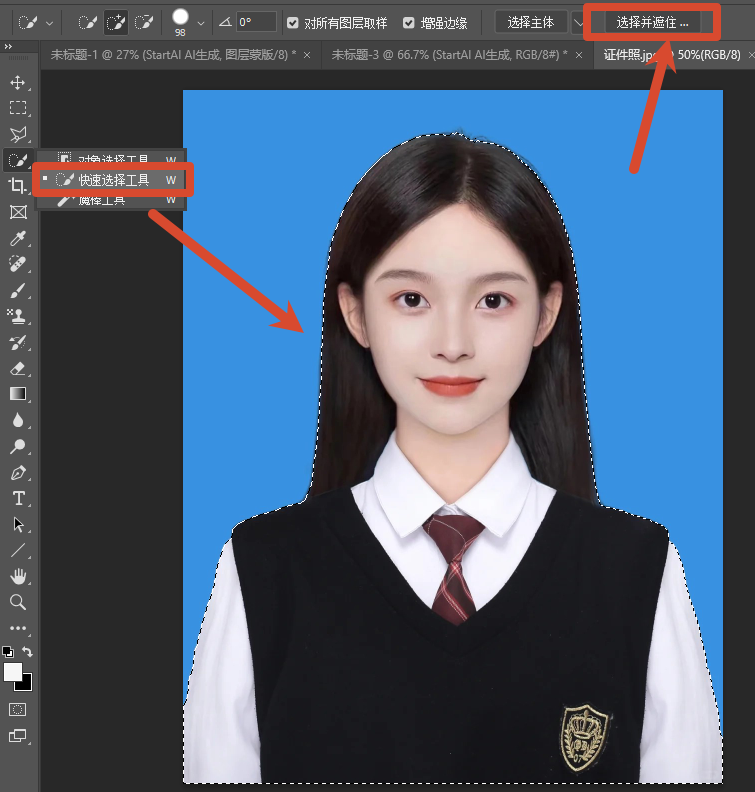755x792 pixels.
Task: Close the 未标题-1 document tab
Action: tap(307, 55)
